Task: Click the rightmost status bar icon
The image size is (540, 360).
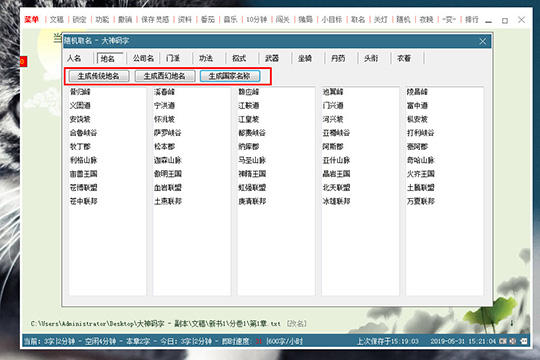Action: tap(524, 341)
